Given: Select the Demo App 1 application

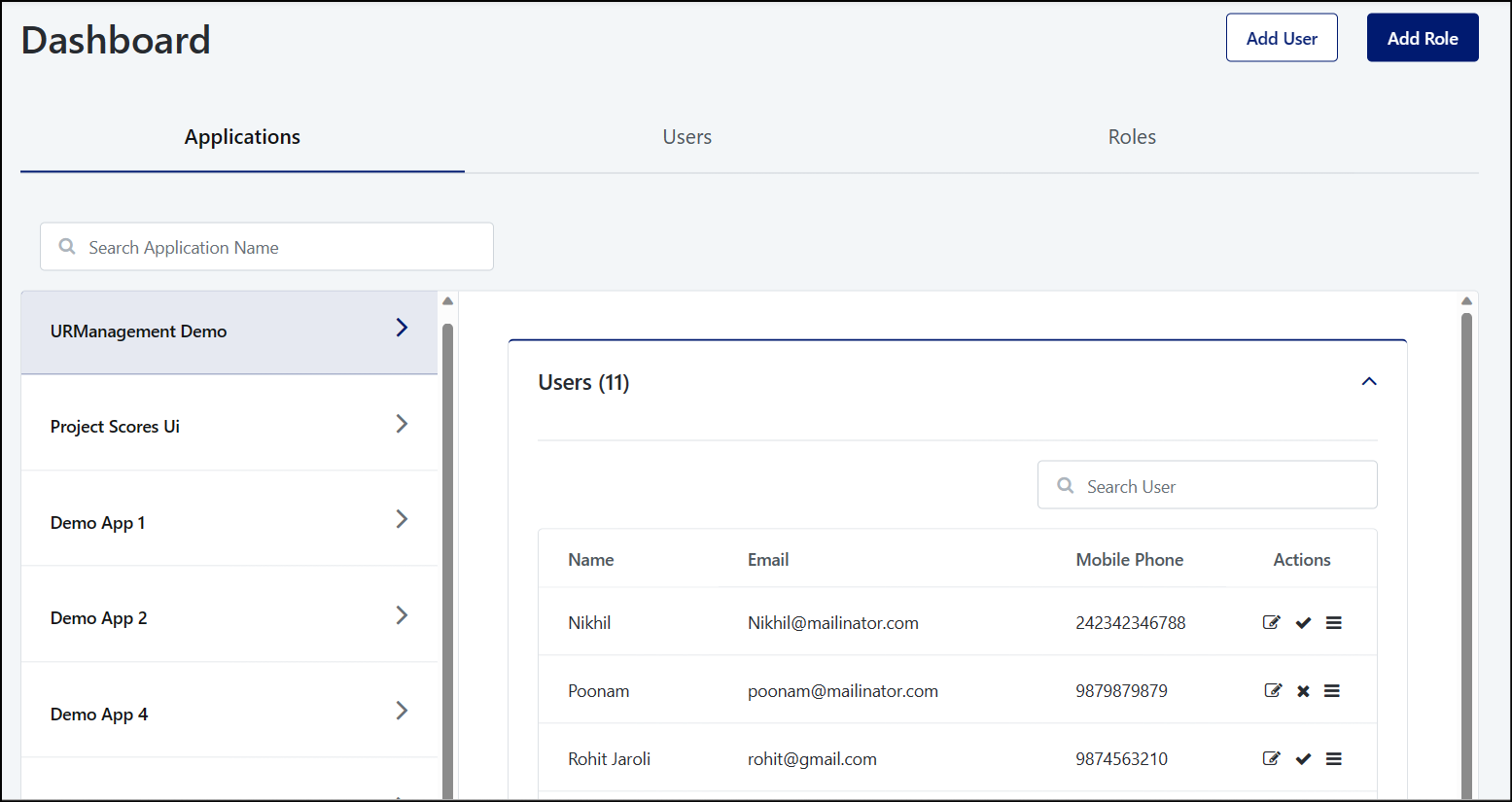Looking at the screenshot, I should pos(229,518).
